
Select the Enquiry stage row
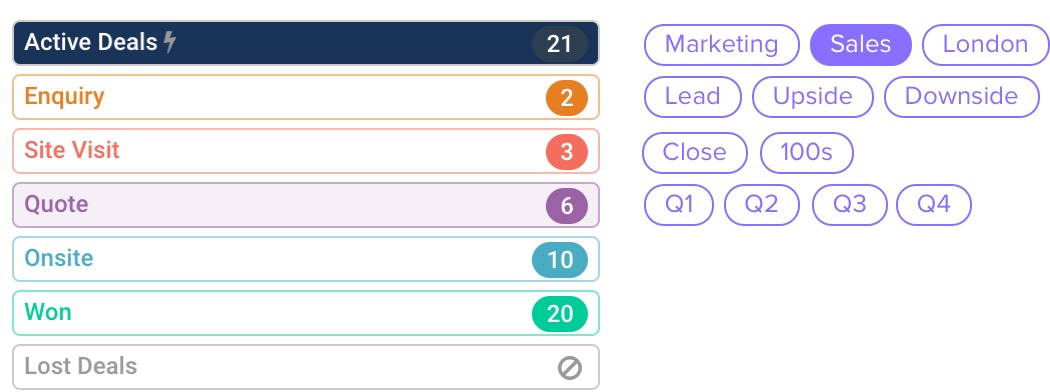[306, 97]
